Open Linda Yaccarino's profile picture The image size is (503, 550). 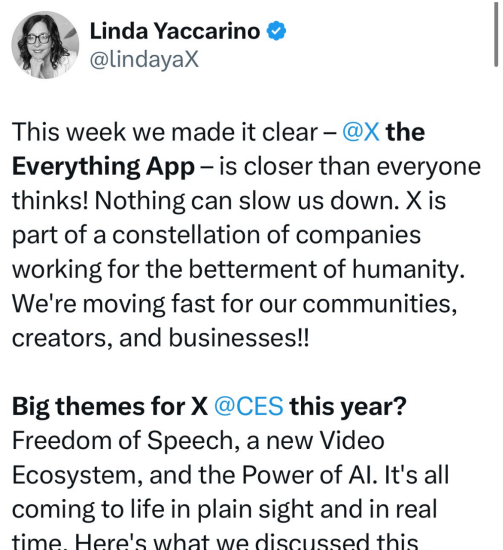(x=45, y=45)
